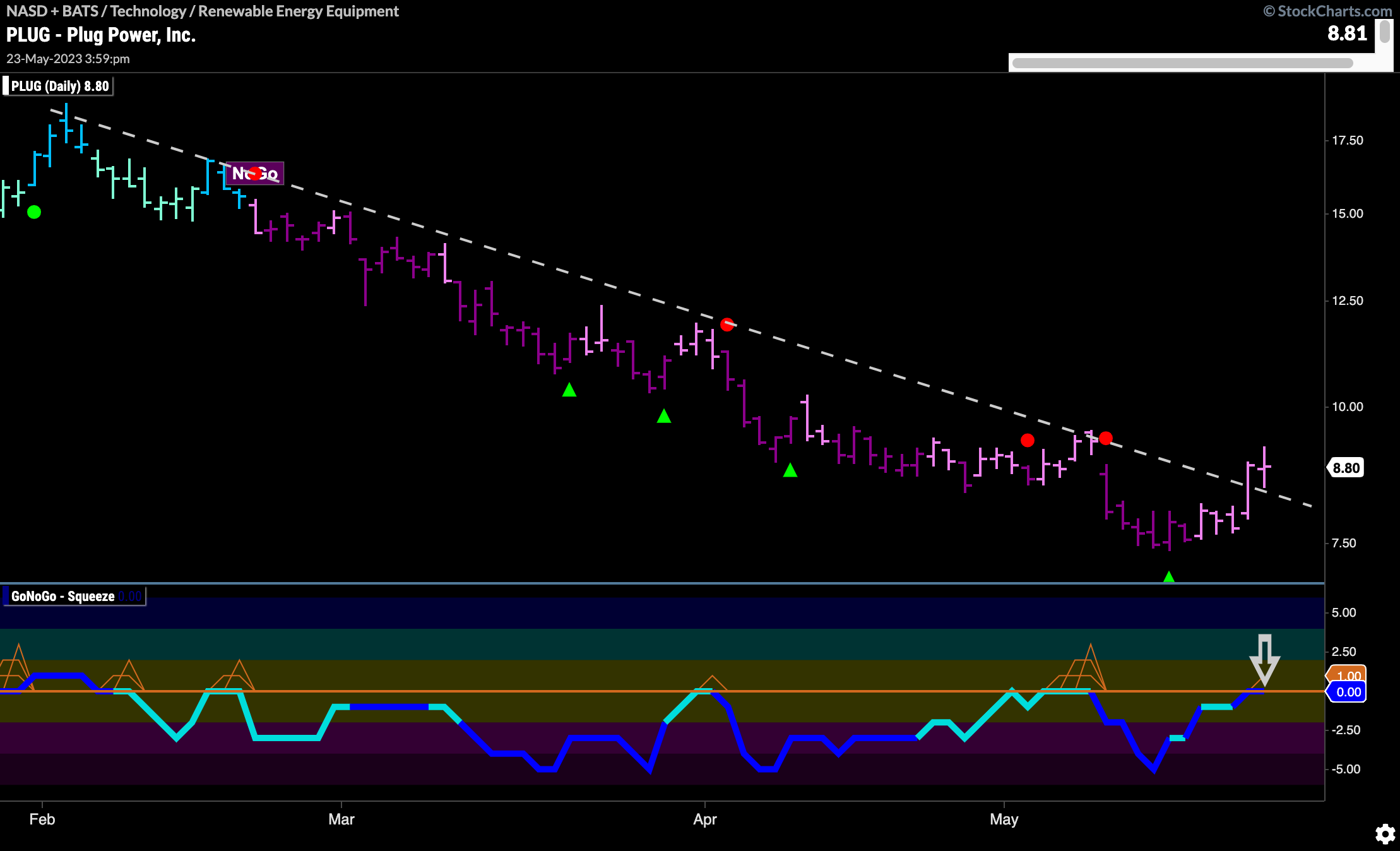
Task: Click the PLUG - Plug Power, Inc. title
Action: (101, 35)
